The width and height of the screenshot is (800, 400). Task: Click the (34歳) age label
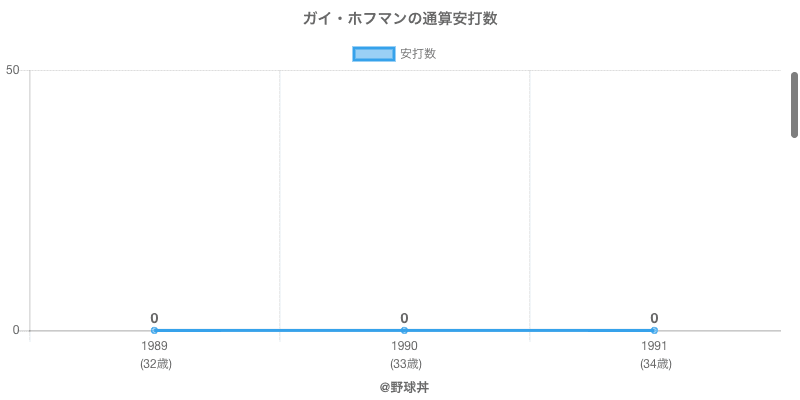pyautogui.click(x=655, y=364)
